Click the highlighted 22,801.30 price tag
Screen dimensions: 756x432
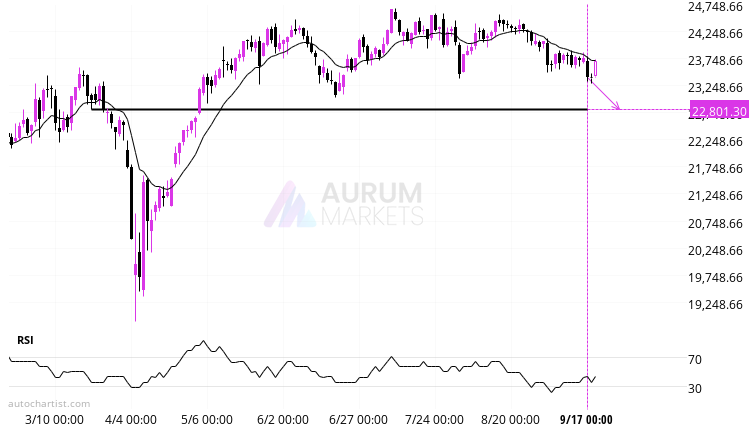[x=716, y=113]
